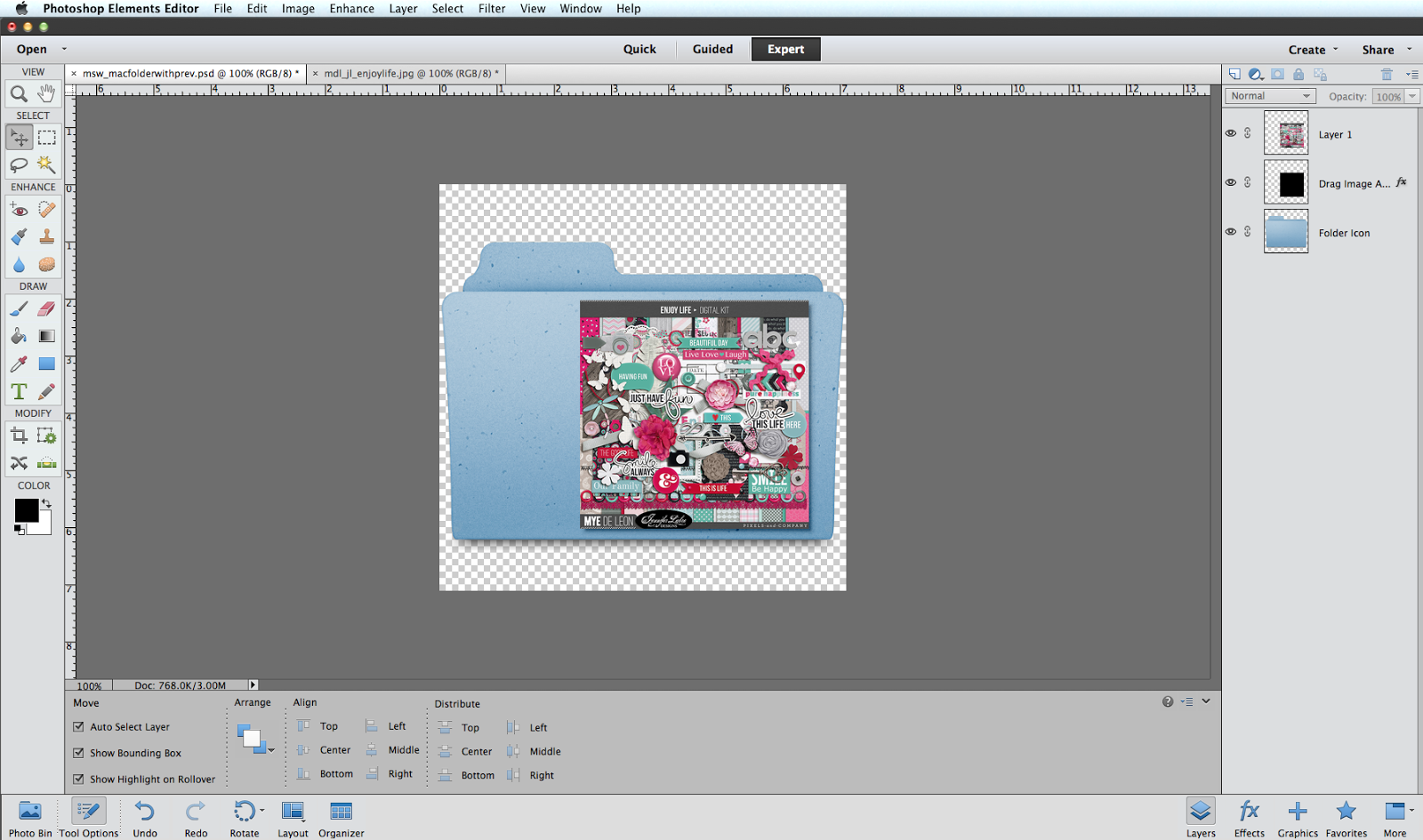
Task: Toggle Show Bounding Box checkbox
Action: click(78, 753)
